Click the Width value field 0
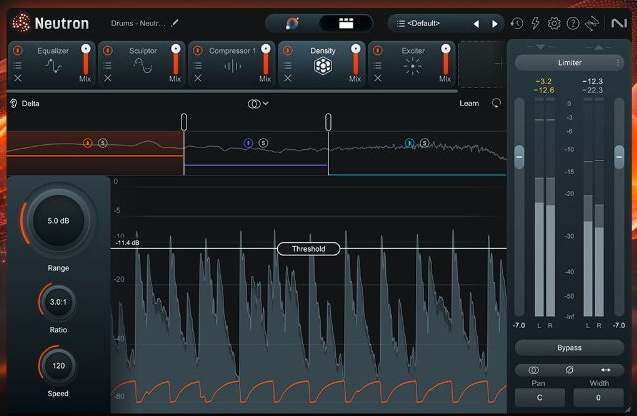The image size is (637, 416). [598, 398]
